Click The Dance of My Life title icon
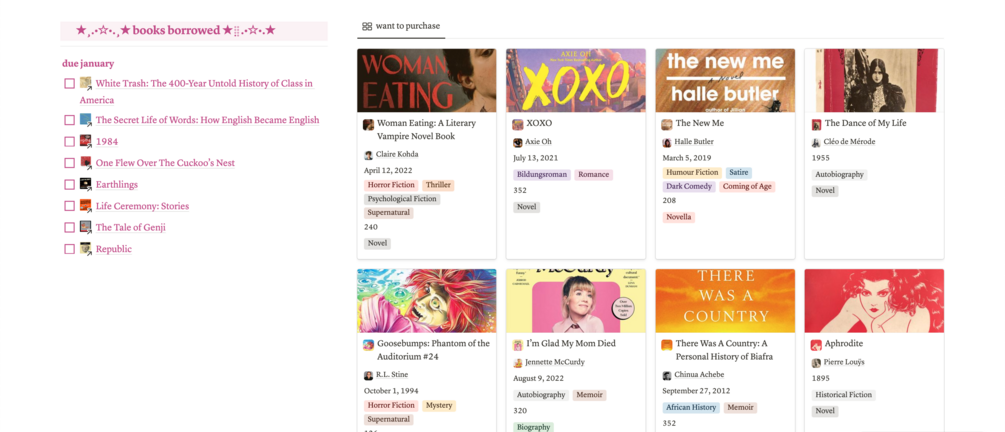The width and height of the screenshot is (1005, 432). pos(816,124)
